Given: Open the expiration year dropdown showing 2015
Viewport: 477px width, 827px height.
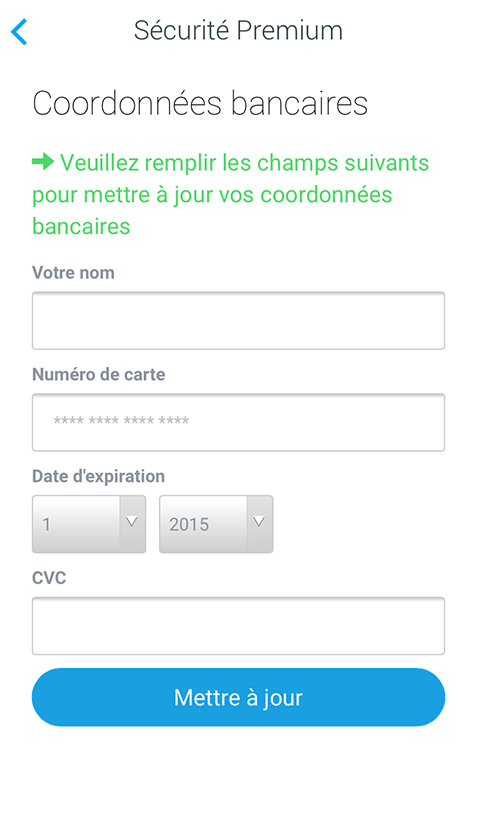Looking at the screenshot, I should (216, 524).
